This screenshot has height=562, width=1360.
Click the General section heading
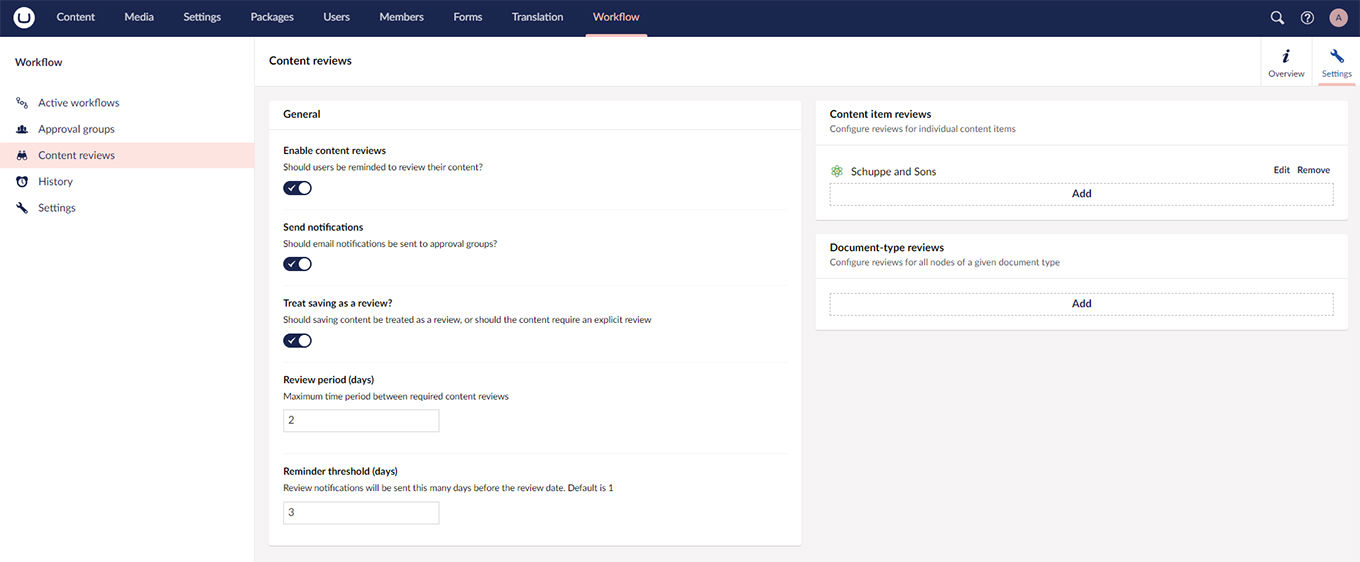point(302,114)
